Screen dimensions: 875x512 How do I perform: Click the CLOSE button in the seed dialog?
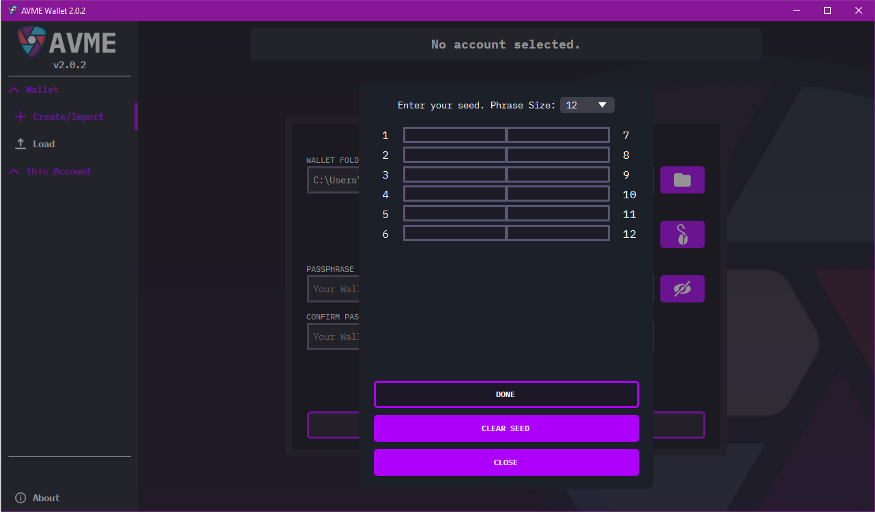pyautogui.click(x=506, y=462)
